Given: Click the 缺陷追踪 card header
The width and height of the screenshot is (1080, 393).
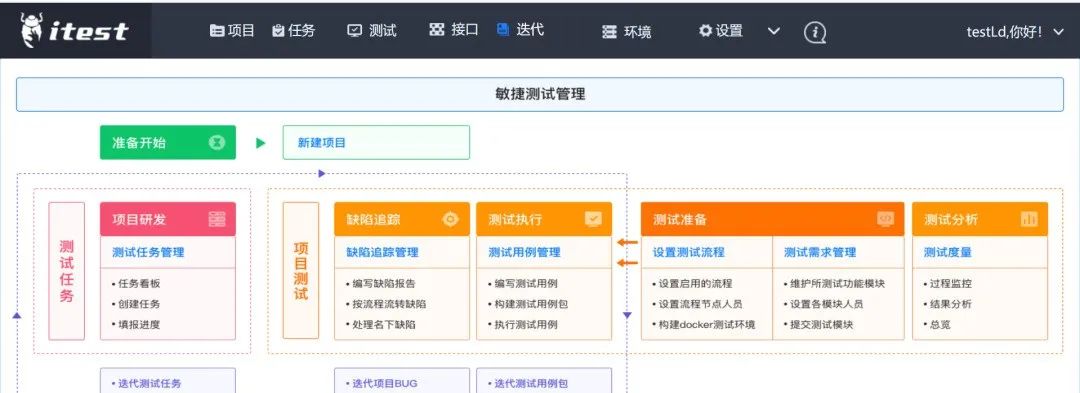Looking at the screenshot, I should coord(402,220).
